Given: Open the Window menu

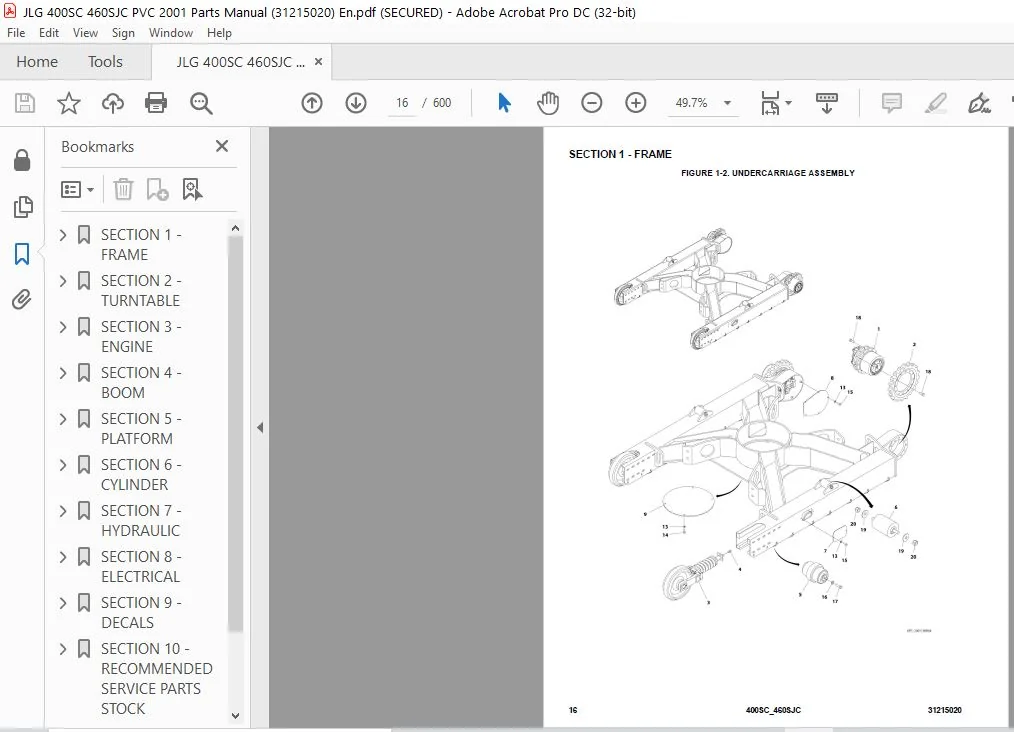Looking at the screenshot, I should pos(171,33).
